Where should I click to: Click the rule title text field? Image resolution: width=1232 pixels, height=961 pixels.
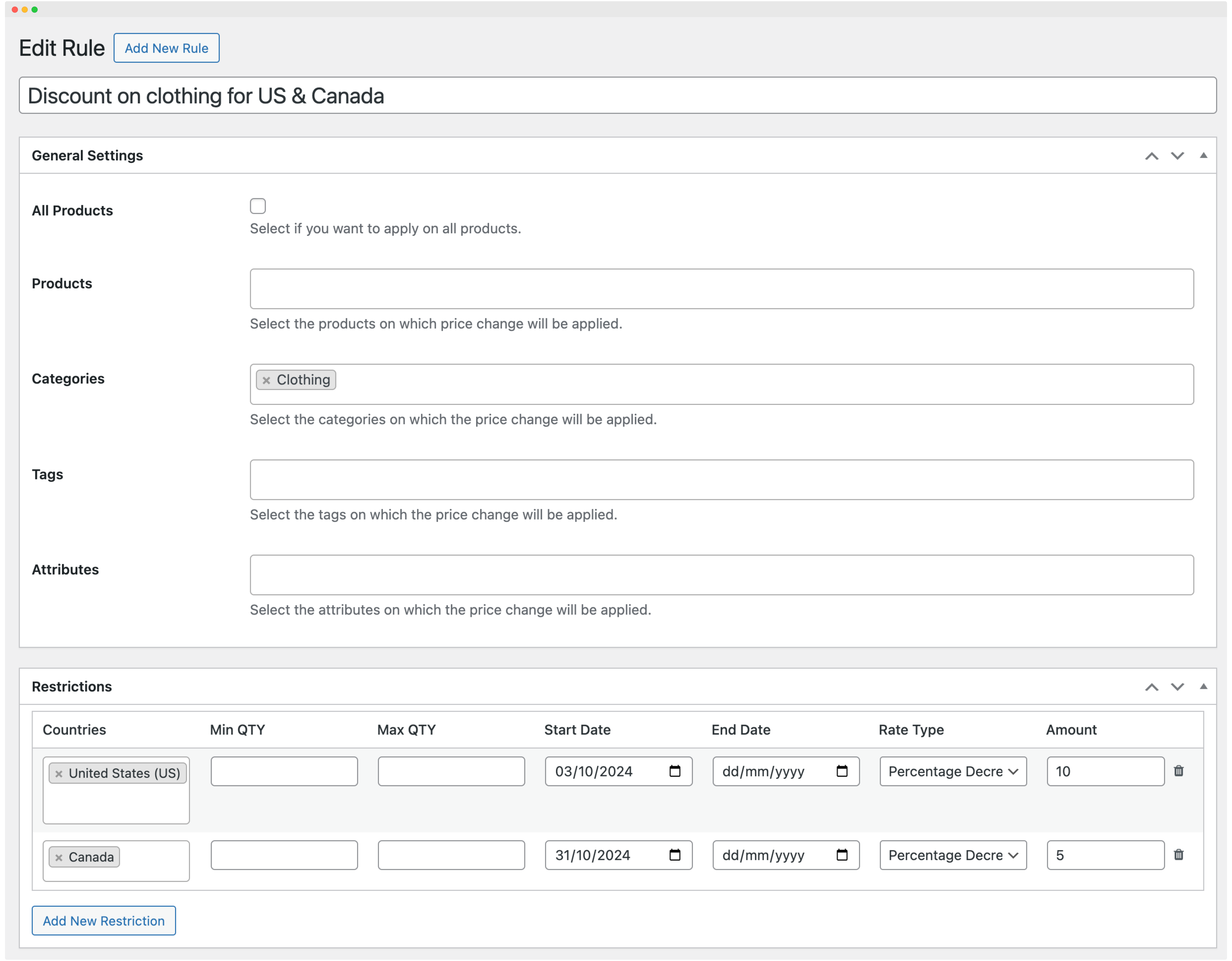[617, 95]
